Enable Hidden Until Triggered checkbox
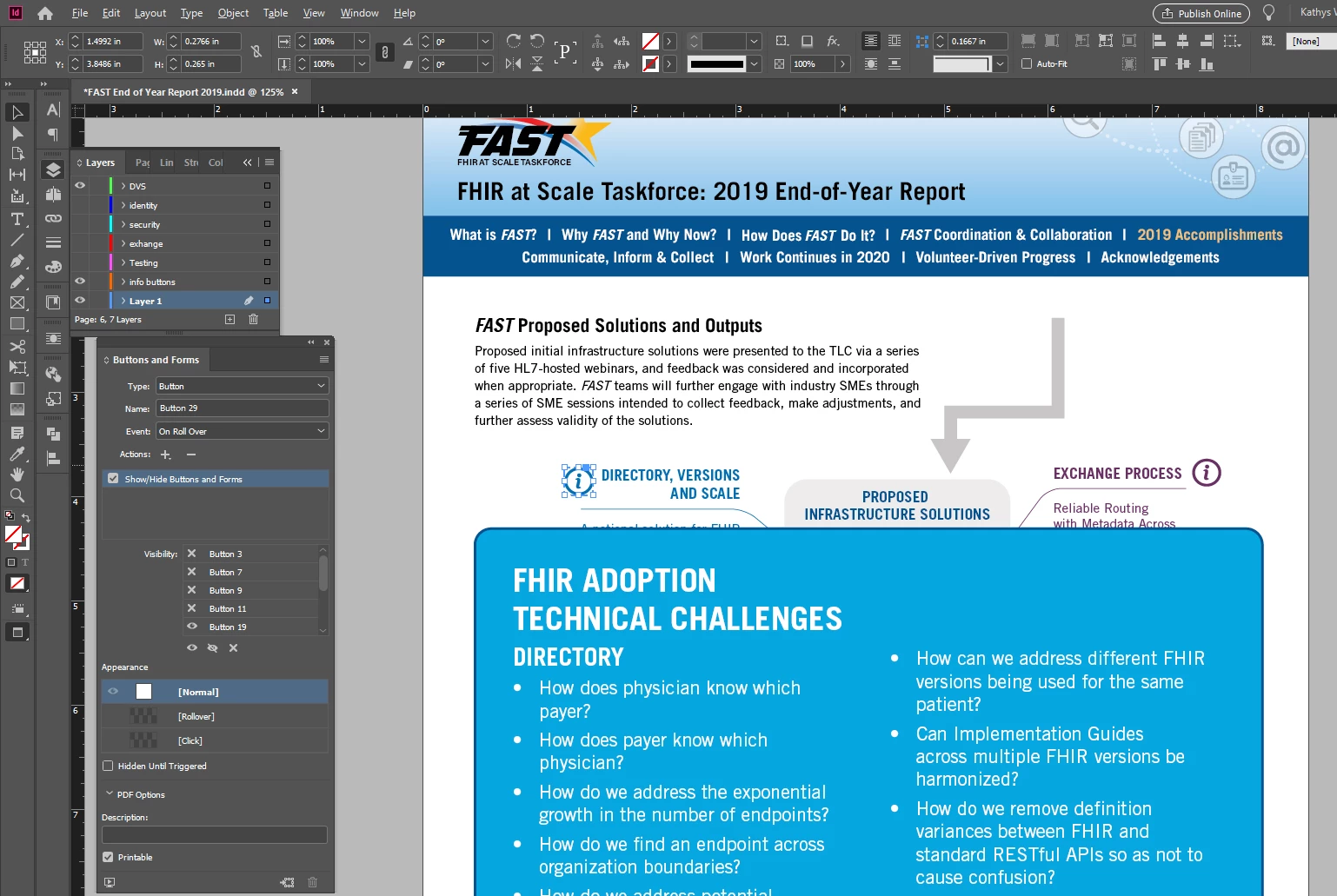 point(108,766)
